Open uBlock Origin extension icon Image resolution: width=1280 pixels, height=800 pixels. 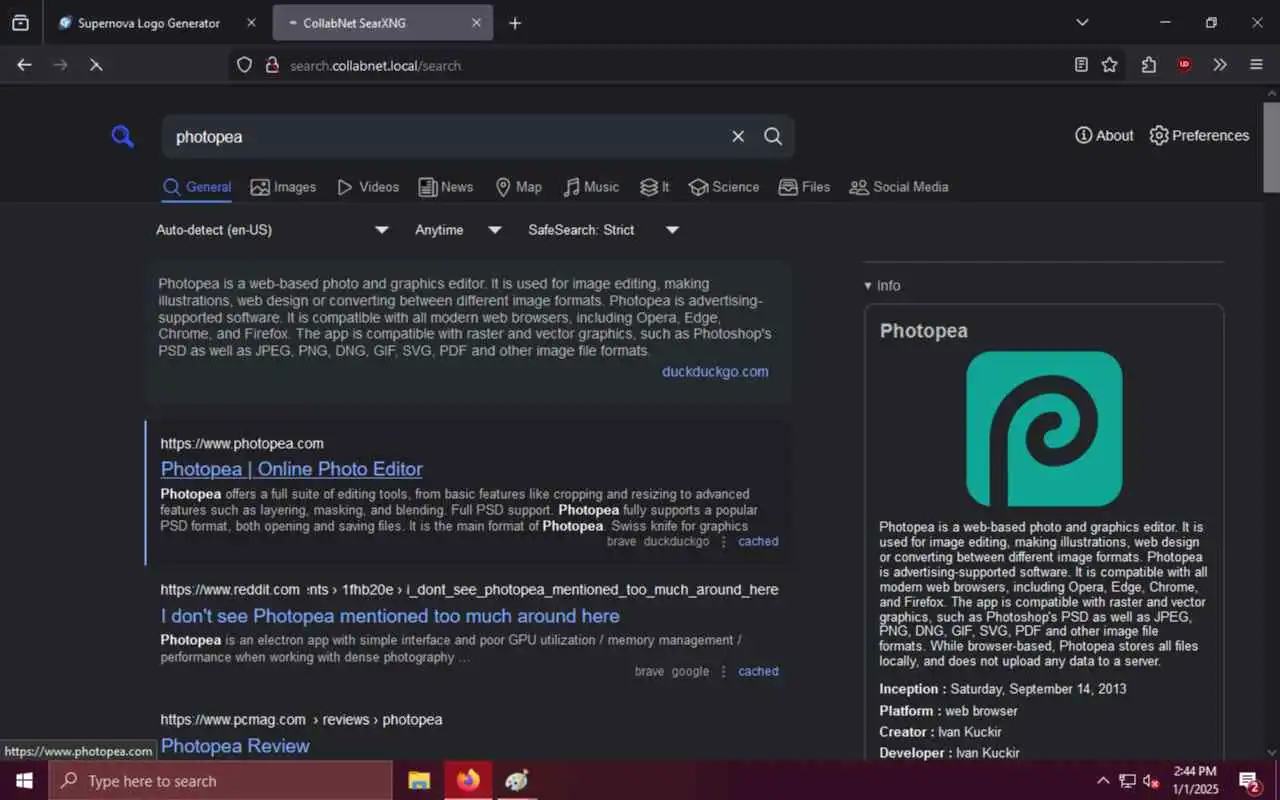1184,65
